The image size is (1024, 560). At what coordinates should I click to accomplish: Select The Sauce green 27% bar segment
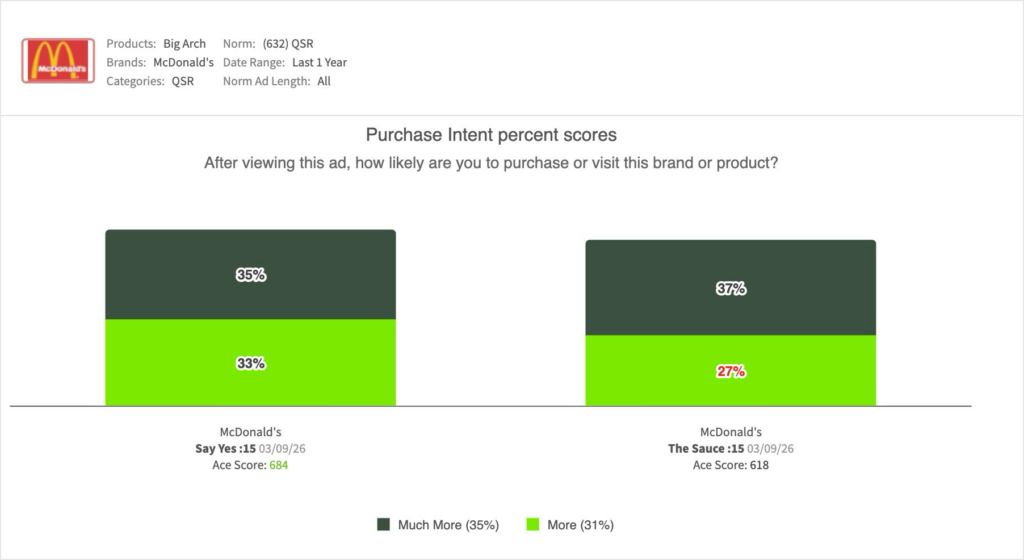730,371
